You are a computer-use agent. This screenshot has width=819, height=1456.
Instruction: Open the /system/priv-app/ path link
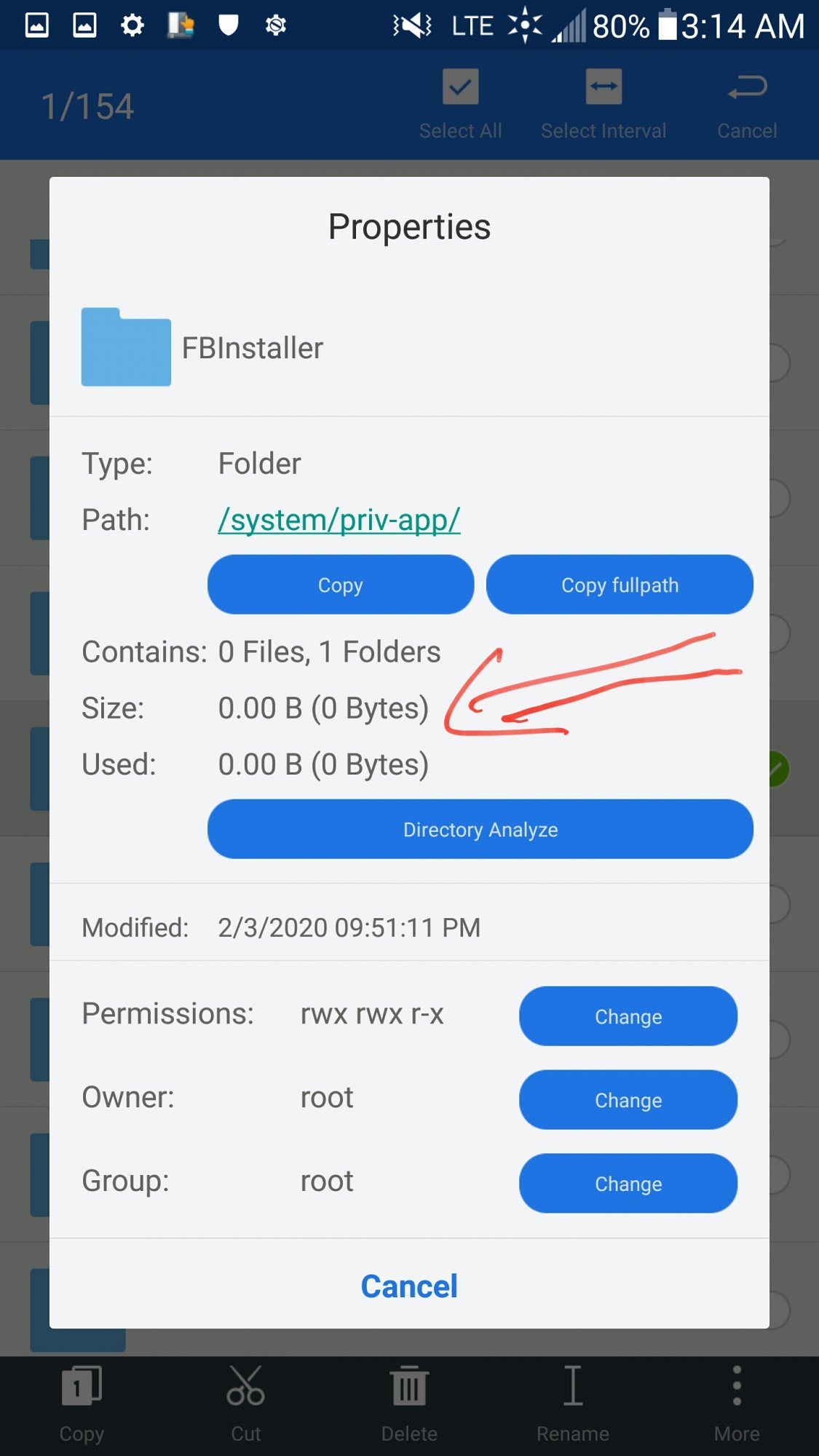[339, 520]
